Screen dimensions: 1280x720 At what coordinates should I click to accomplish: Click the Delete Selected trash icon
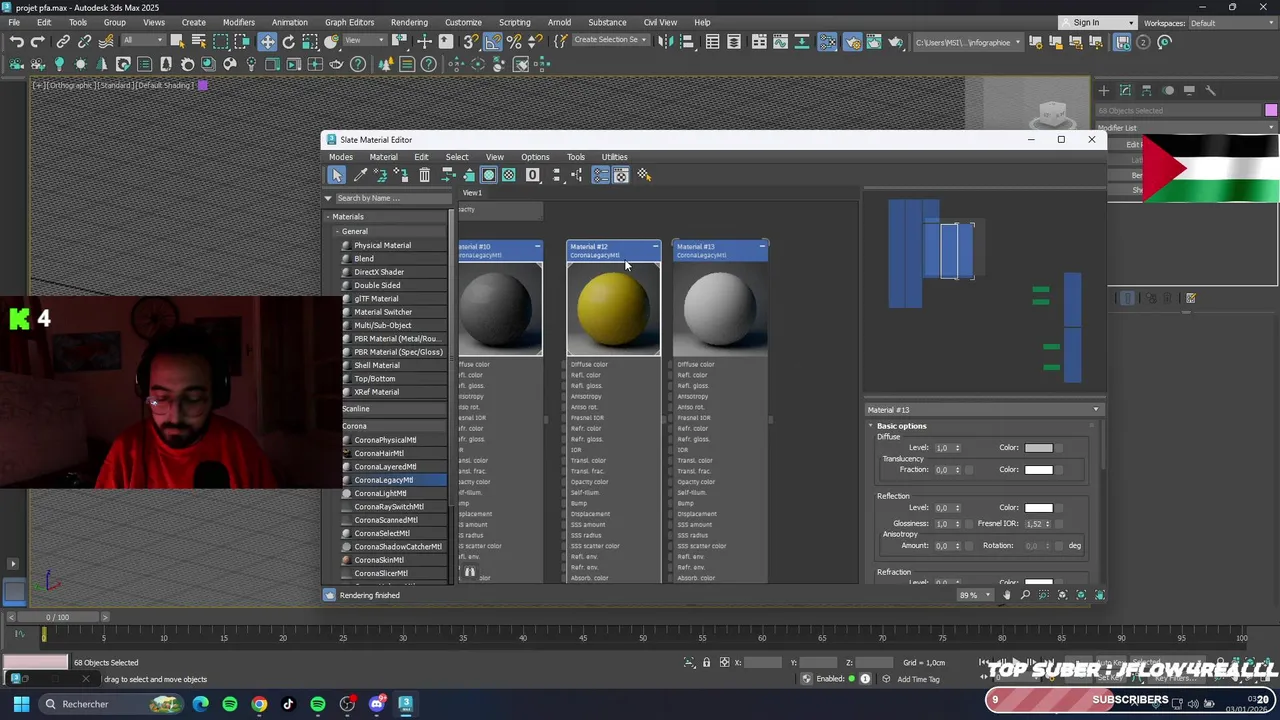click(424, 176)
